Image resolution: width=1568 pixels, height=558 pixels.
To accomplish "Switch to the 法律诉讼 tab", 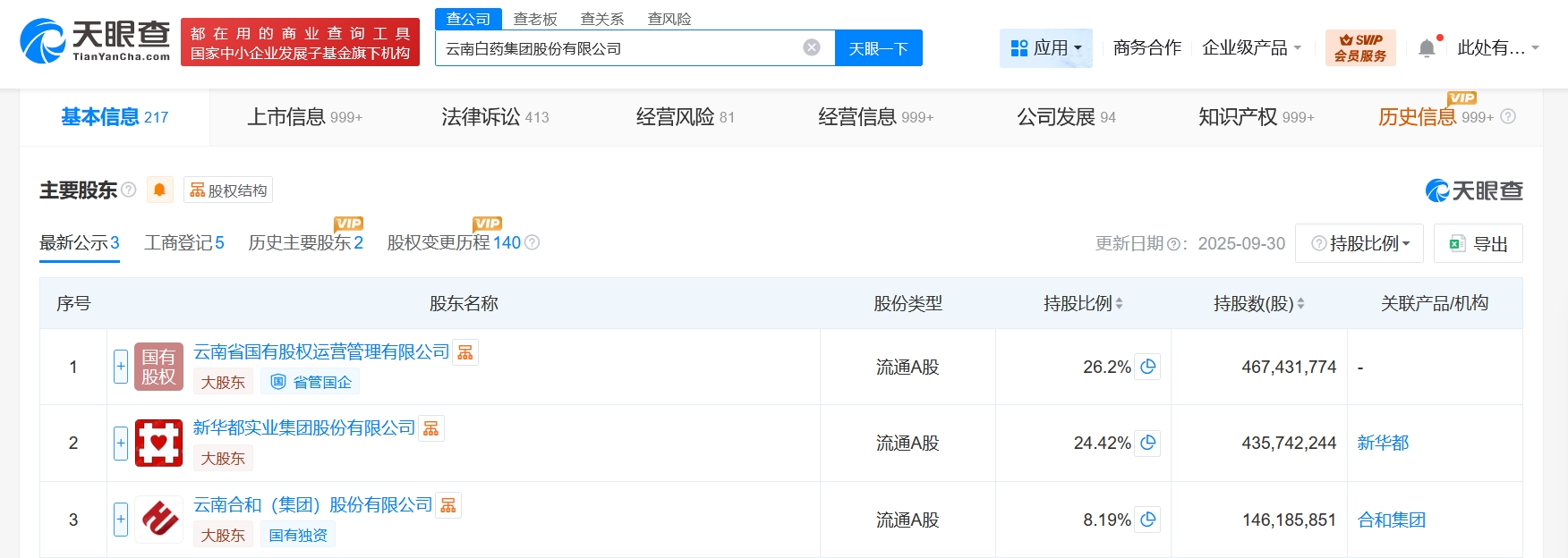I will click(494, 117).
